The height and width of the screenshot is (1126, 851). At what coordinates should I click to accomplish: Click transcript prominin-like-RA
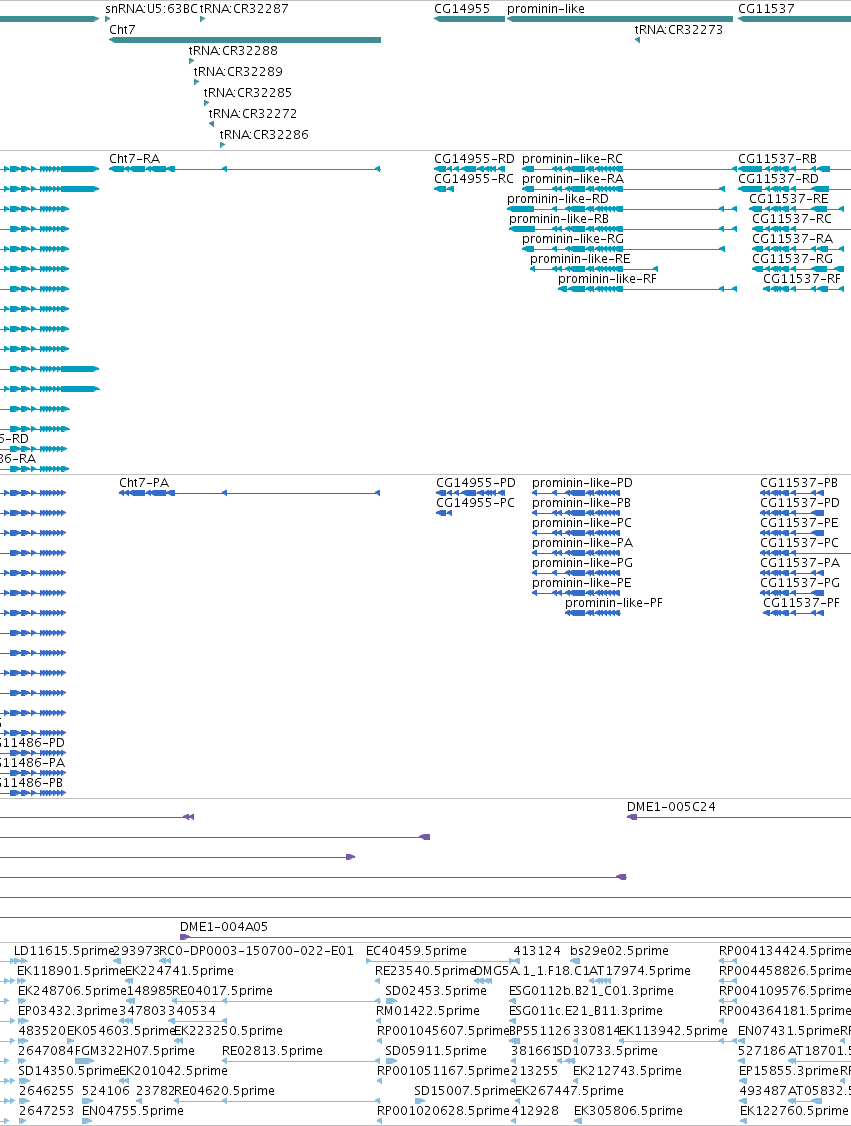tap(573, 179)
